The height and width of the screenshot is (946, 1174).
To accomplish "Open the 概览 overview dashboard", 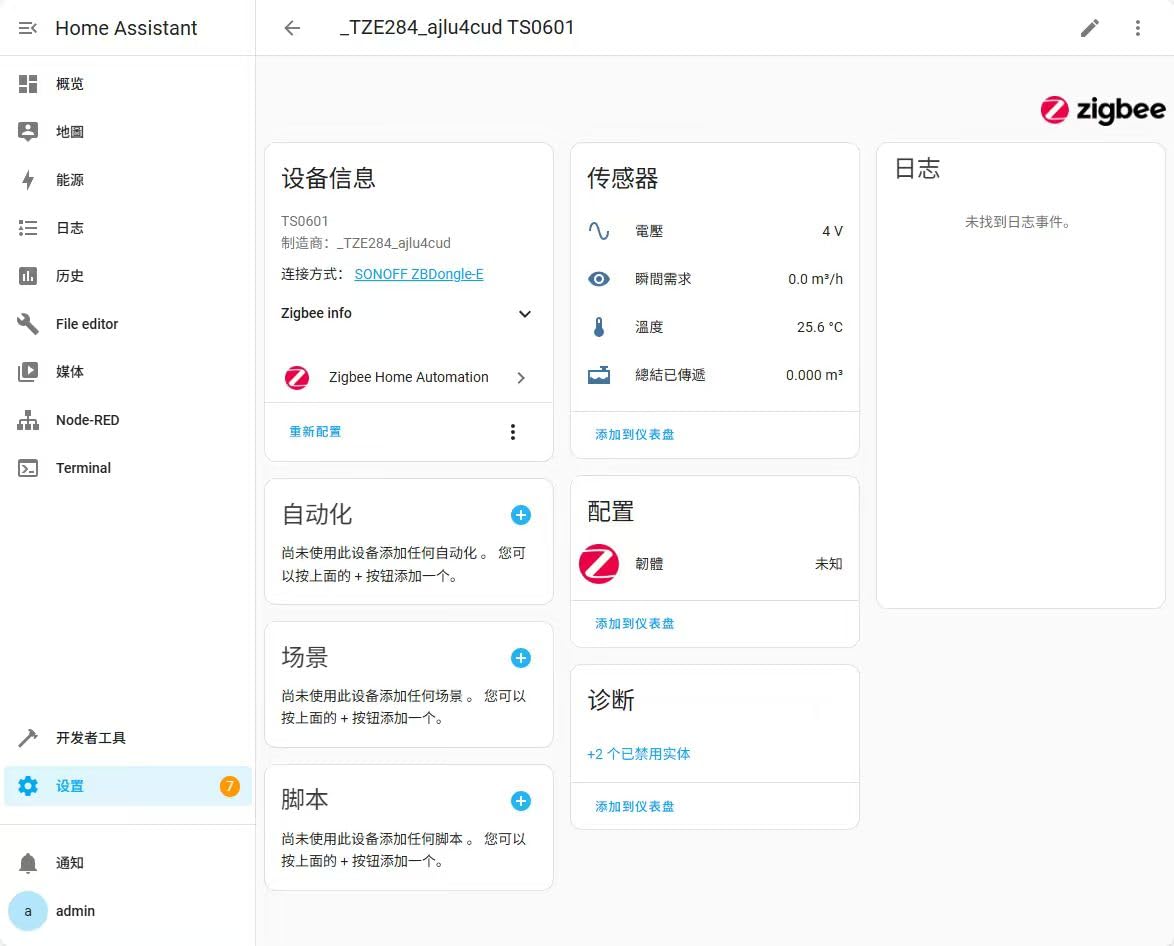I will pos(127,84).
